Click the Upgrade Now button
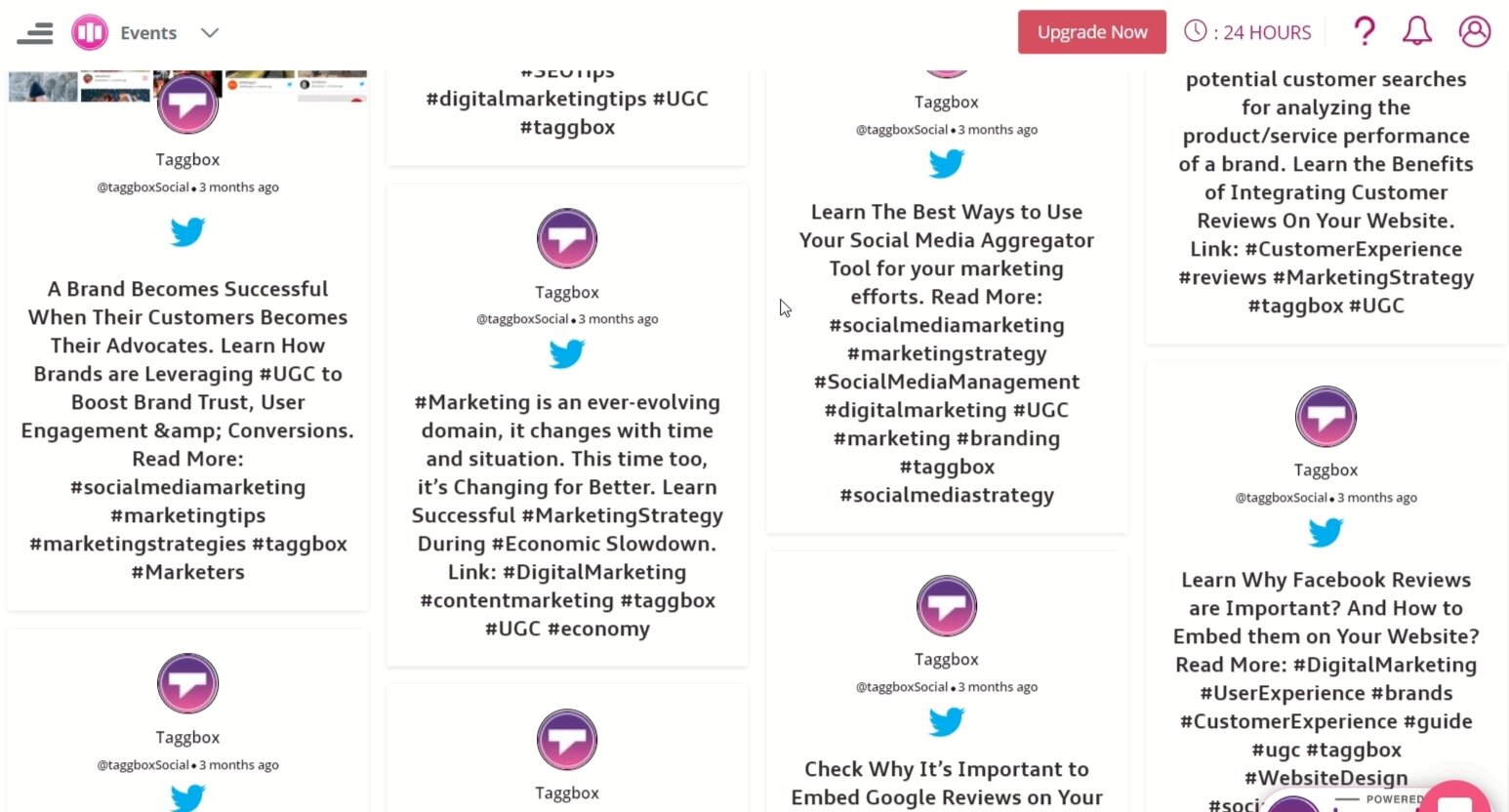Viewport: 1509px width, 812px height. click(x=1091, y=32)
